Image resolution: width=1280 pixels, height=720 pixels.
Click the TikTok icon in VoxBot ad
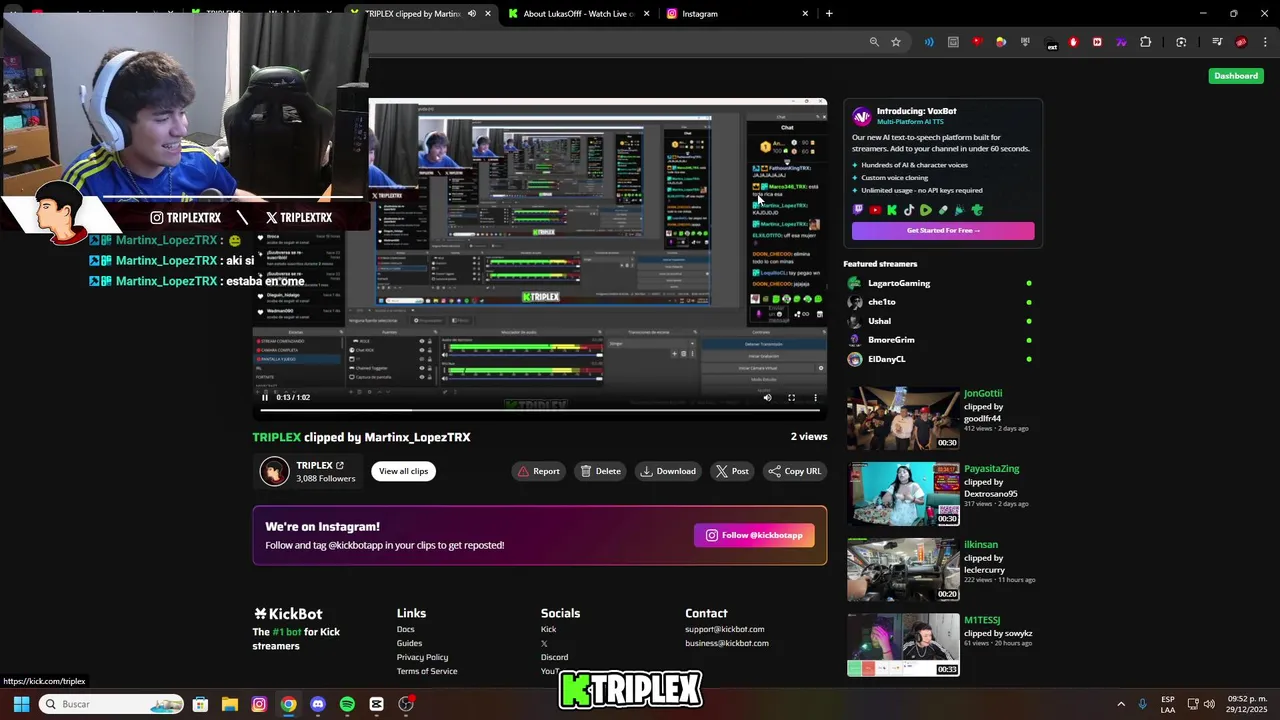[x=909, y=210]
